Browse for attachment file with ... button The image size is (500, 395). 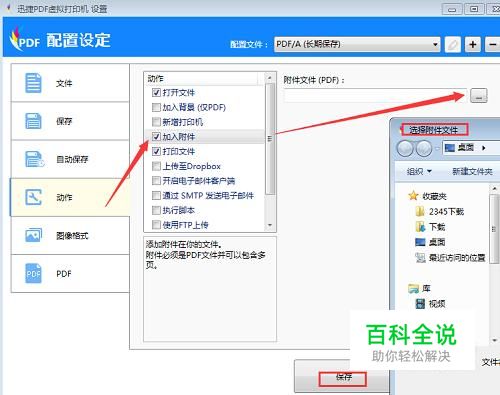click(x=479, y=96)
